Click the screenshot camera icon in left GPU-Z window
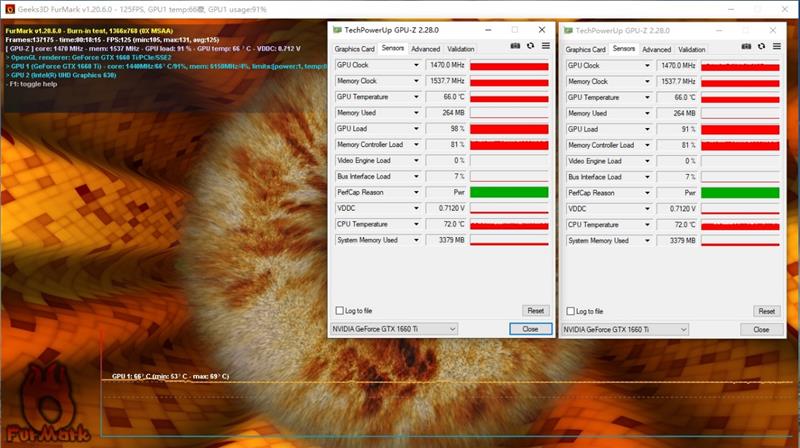Viewport: 800px width, 448px height. pos(516,46)
